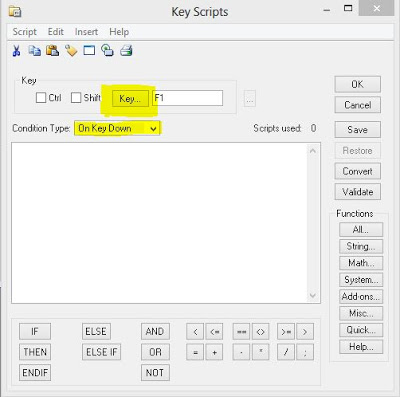Open the Math... functions list
This screenshot has width=400, height=397.
(361, 263)
